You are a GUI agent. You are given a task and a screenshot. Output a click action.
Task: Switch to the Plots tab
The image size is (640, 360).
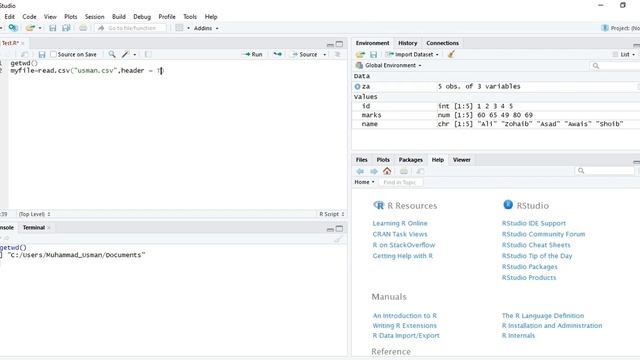click(x=383, y=160)
